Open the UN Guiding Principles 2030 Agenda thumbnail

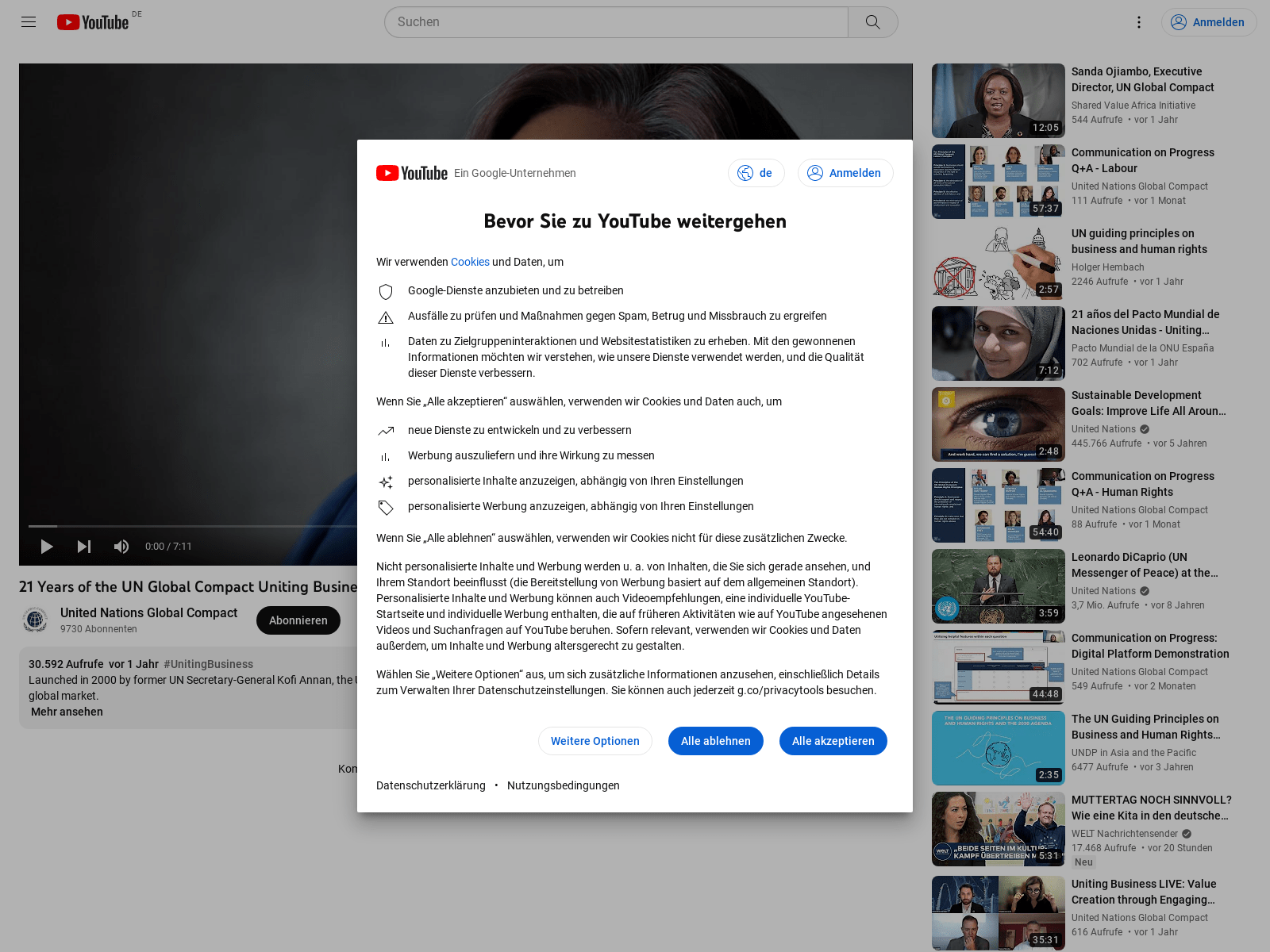click(x=999, y=748)
